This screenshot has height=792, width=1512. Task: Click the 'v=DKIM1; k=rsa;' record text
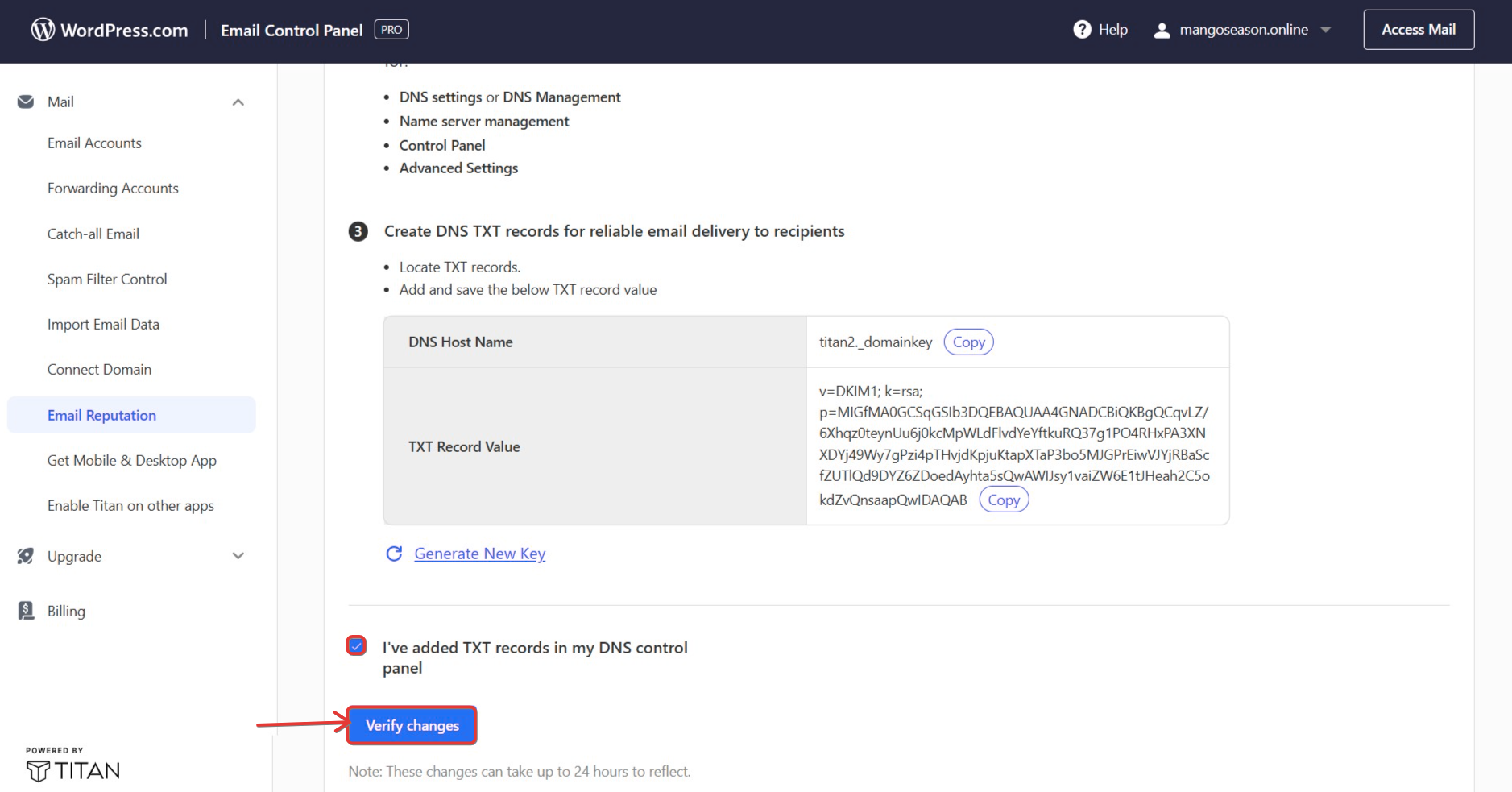(x=871, y=392)
